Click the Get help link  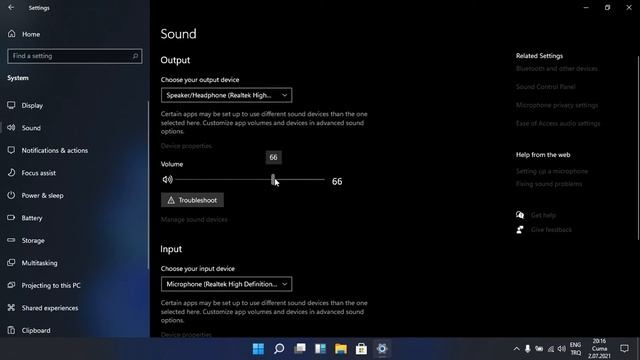tap(543, 215)
